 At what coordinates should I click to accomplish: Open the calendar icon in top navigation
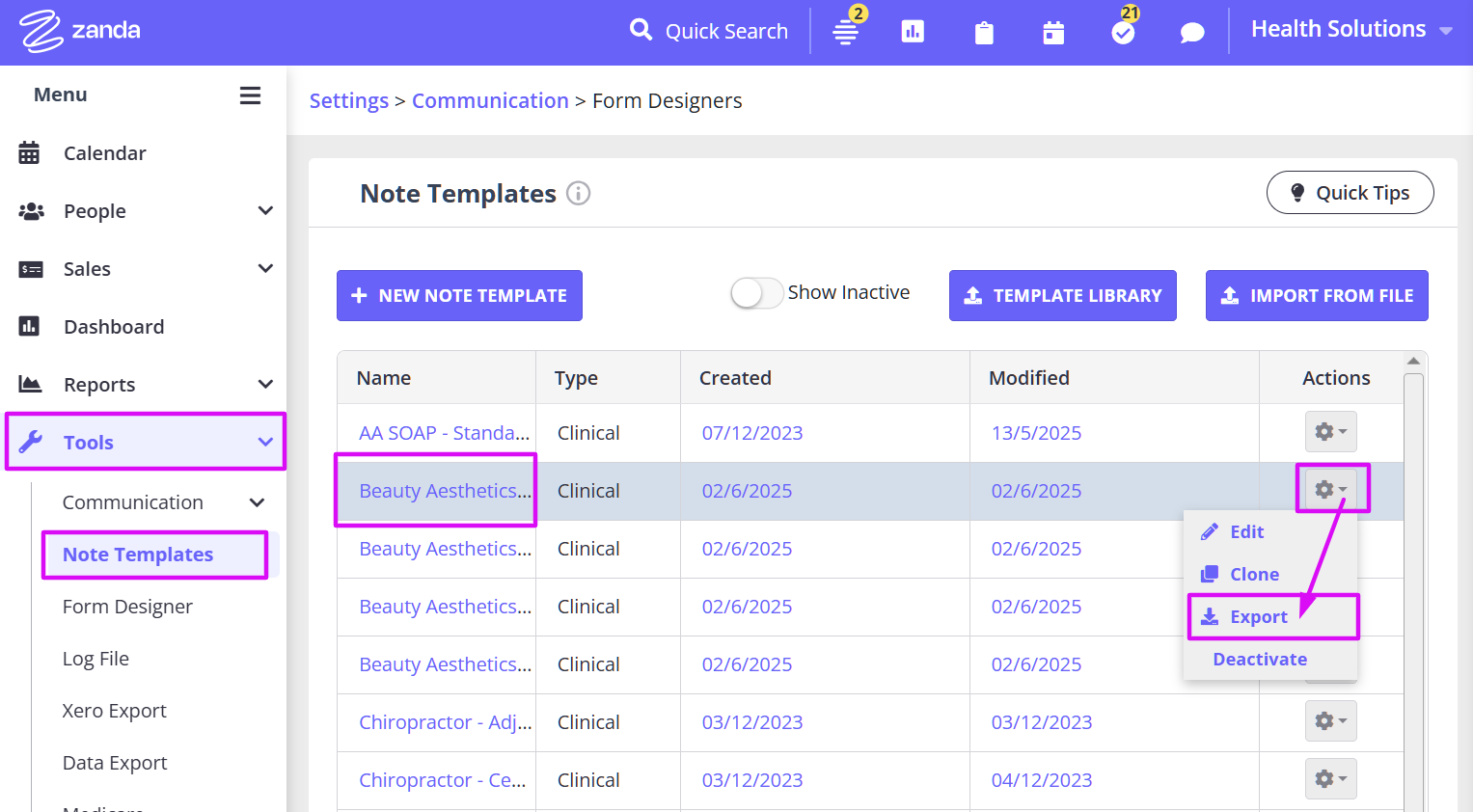pyautogui.click(x=1052, y=32)
